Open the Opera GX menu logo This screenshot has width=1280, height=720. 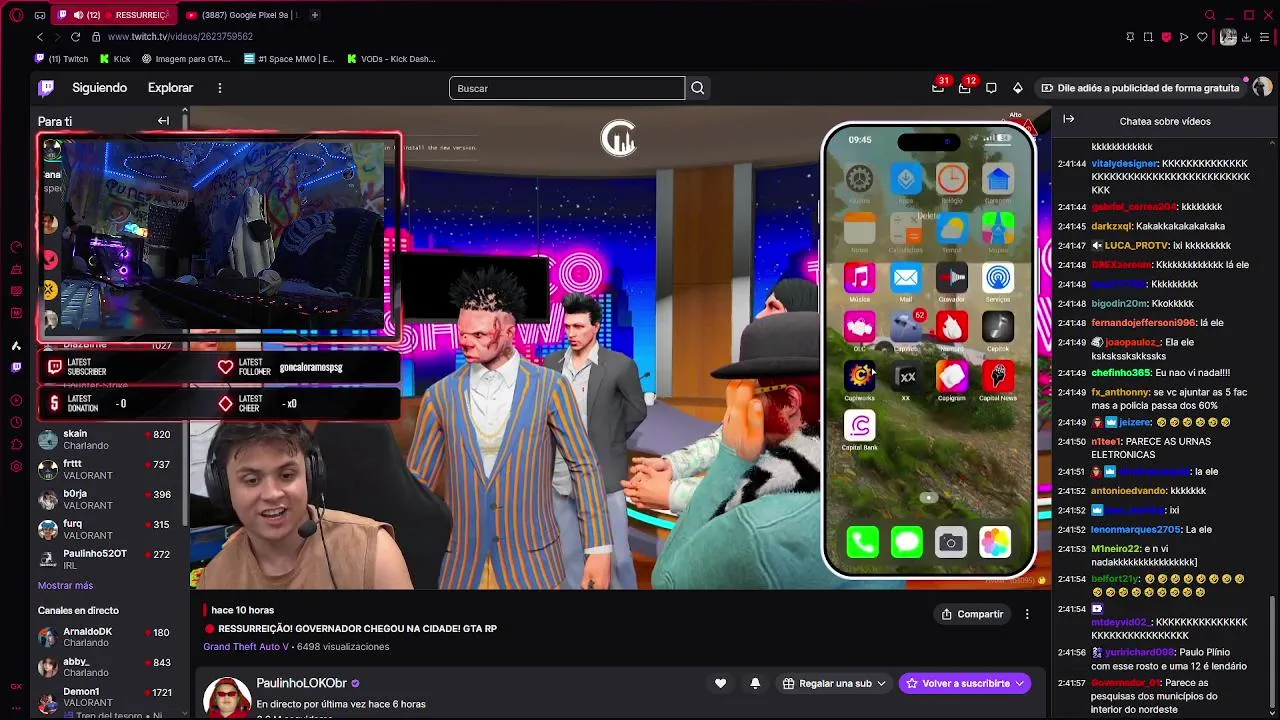click(x=16, y=15)
